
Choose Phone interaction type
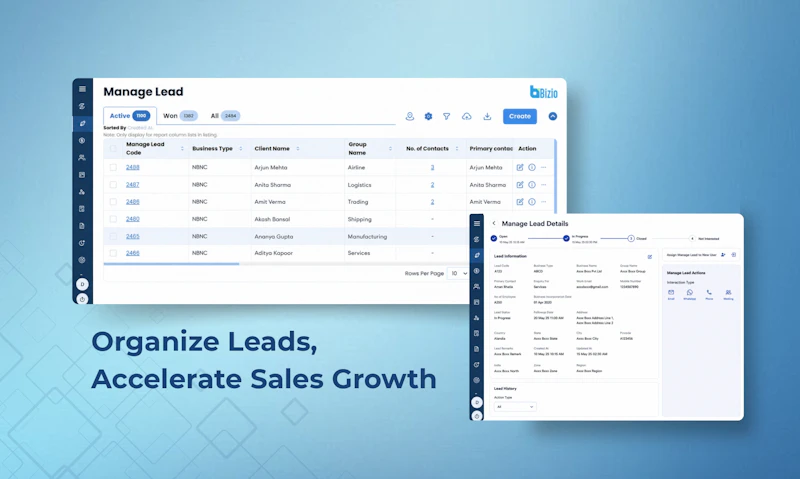pyautogui.click(x=709, y=294)
